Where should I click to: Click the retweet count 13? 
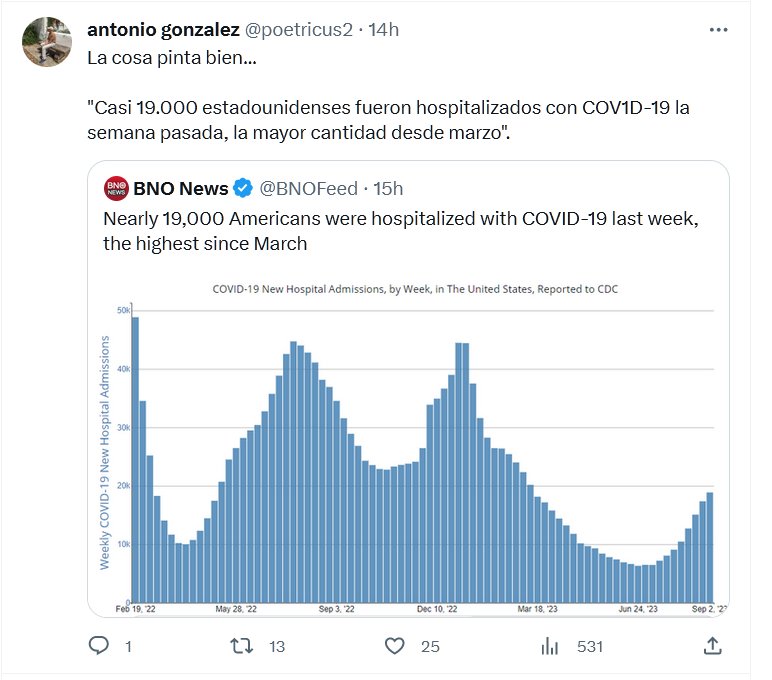(x=276, y=647)
